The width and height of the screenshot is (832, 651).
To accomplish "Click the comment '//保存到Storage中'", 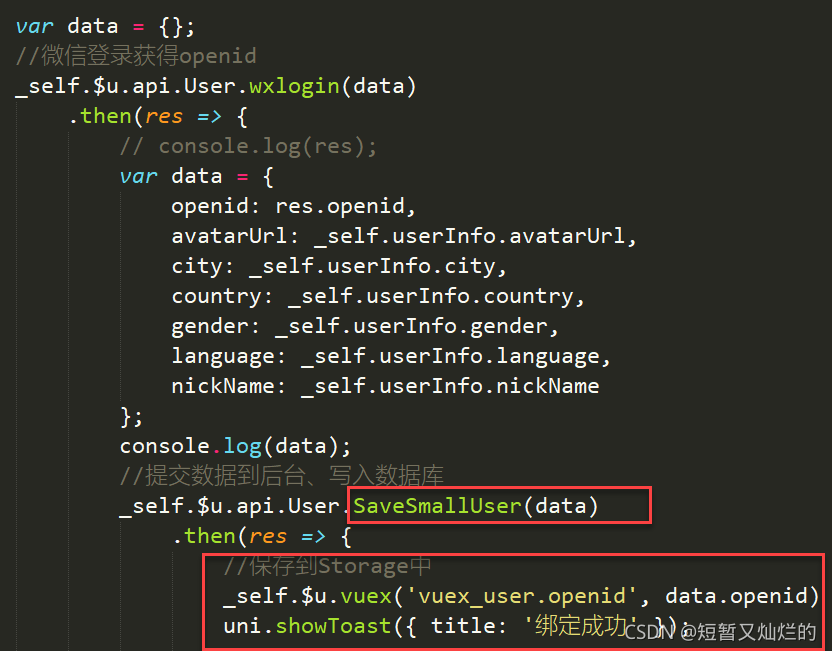I will click(327, 566).
